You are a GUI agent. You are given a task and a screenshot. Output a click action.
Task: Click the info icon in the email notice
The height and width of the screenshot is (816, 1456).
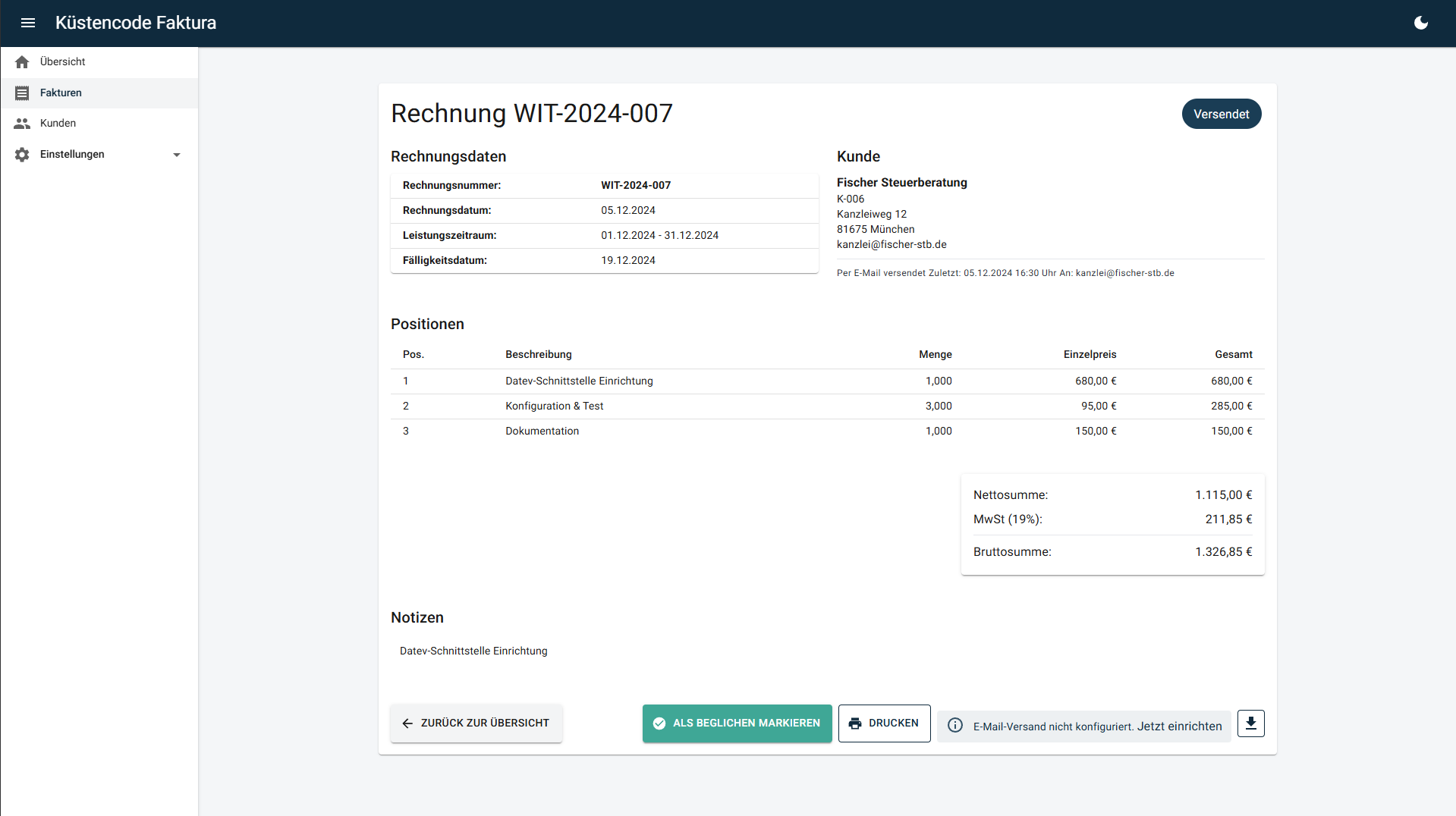[954, 726]
